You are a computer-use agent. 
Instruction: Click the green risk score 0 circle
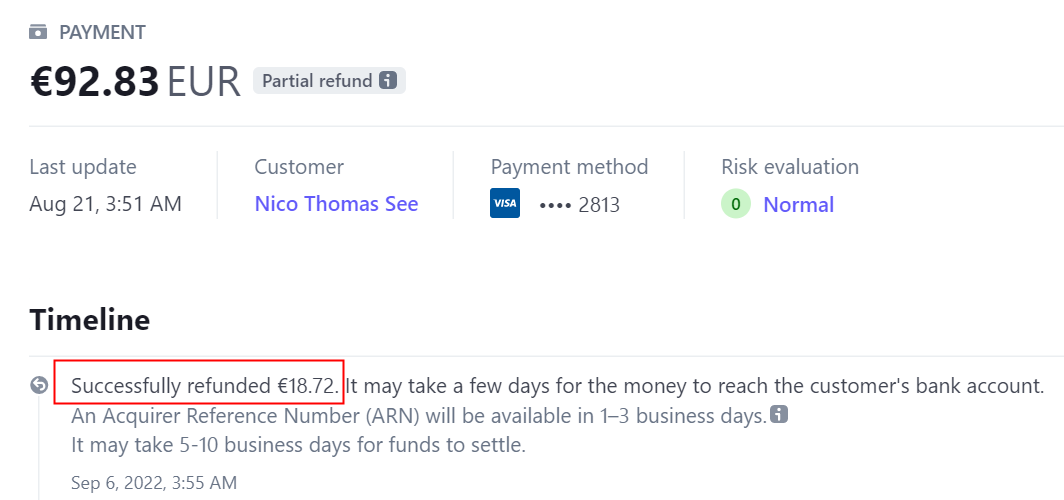[736, 205]
